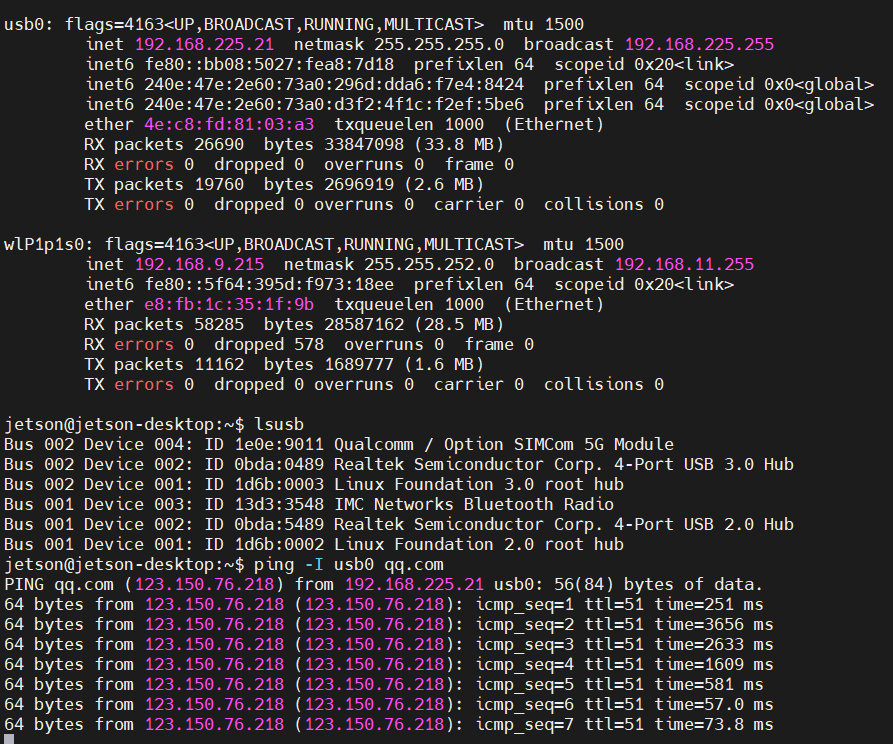893x744 pixels.
Task: Click the MAC address e8:fb:1c:35:1f:9b
Action: [x=229, y=304]
